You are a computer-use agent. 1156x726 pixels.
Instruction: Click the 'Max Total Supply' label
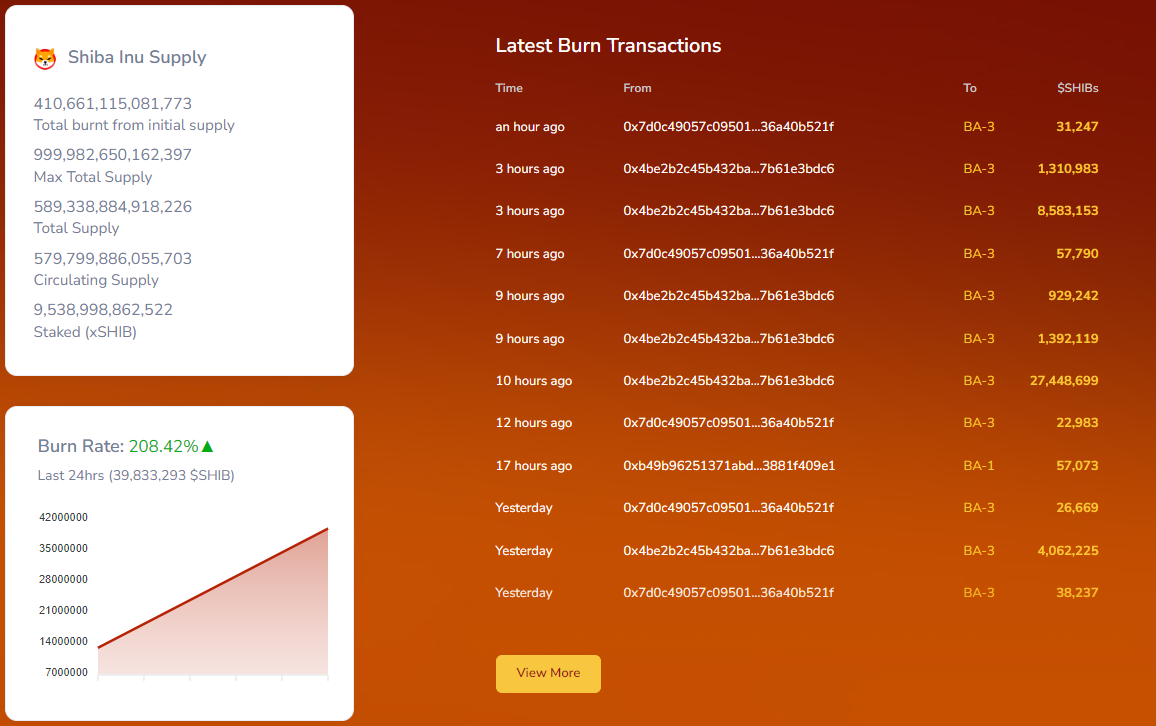tap(93, 177)
